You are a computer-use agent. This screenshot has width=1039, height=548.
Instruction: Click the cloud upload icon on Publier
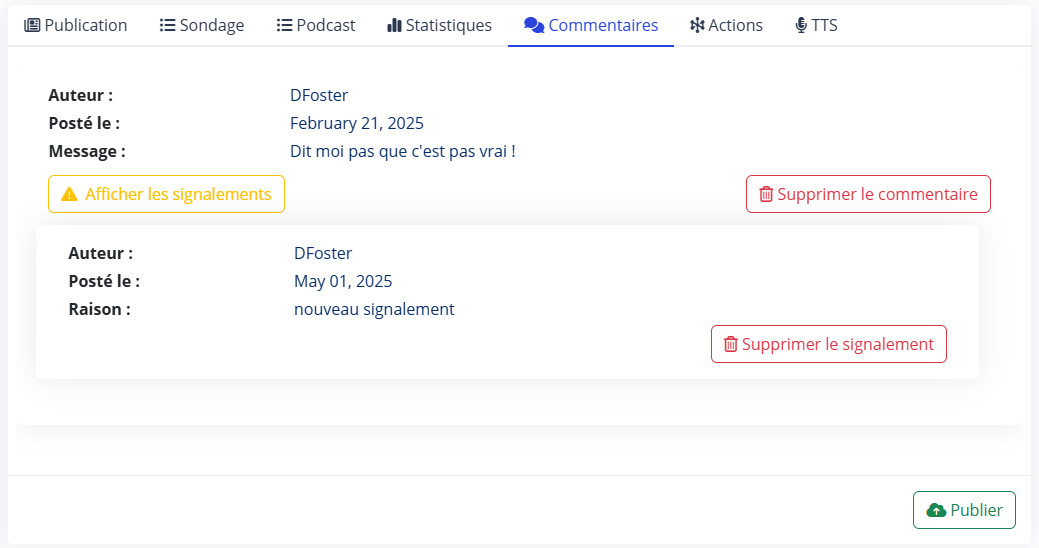click(x=936, y=510)
